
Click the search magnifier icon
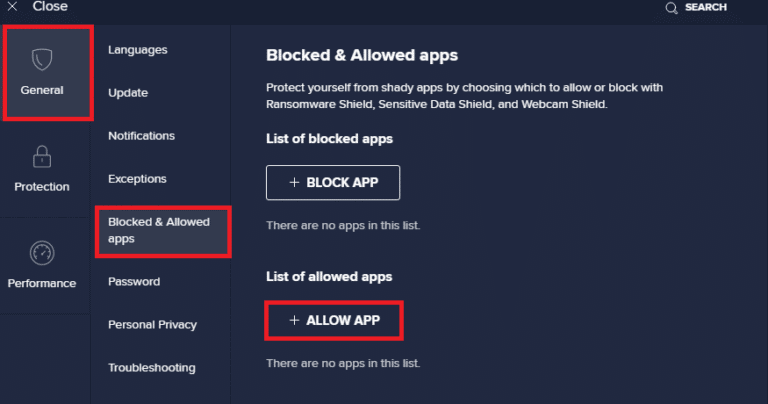point(671,8)
